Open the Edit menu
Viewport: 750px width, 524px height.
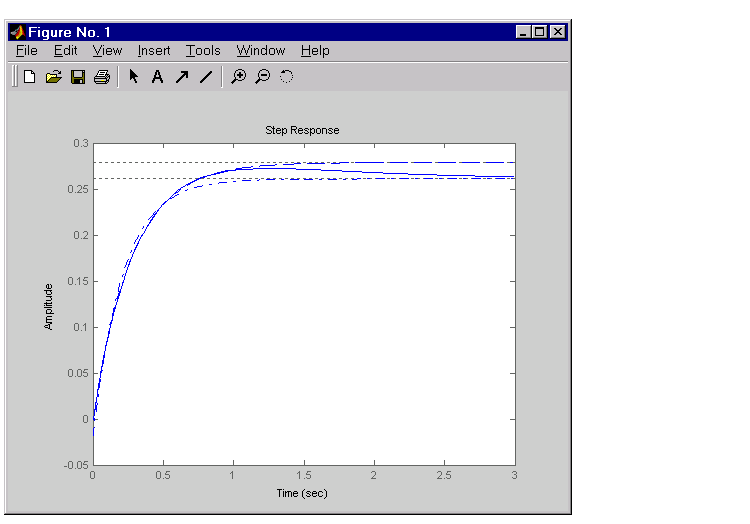(66, 51)
